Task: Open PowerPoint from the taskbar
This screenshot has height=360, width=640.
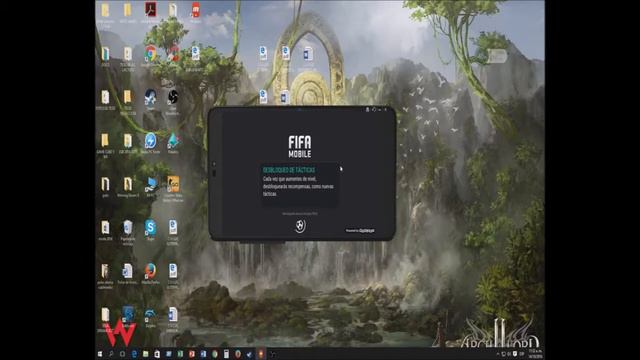Action: pyautogui.click(x=192, y=354)
